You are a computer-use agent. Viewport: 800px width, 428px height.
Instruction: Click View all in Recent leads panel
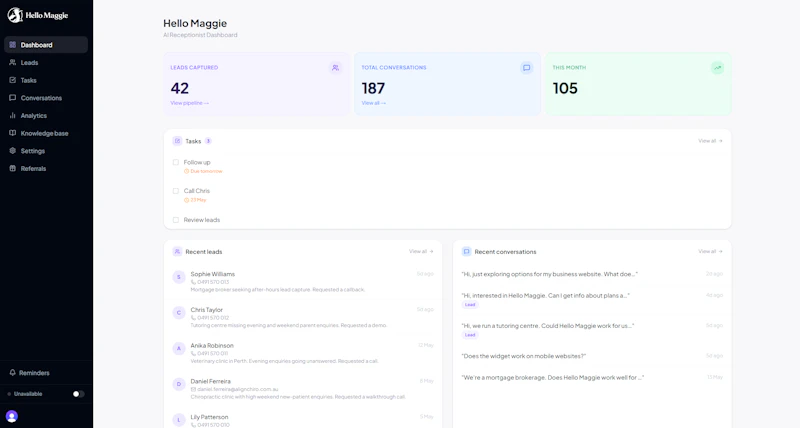pos(421,251)
